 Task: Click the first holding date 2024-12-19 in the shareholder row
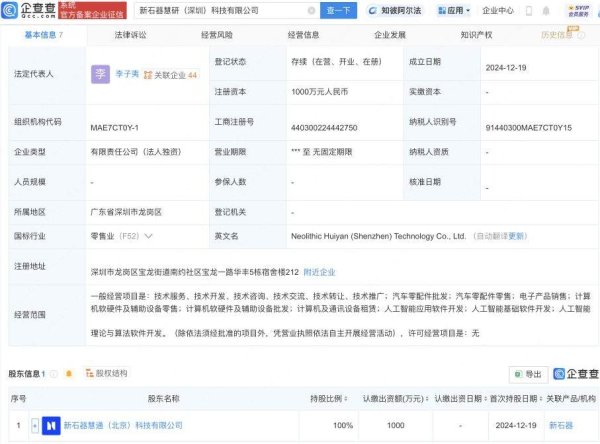click(516, 425)
